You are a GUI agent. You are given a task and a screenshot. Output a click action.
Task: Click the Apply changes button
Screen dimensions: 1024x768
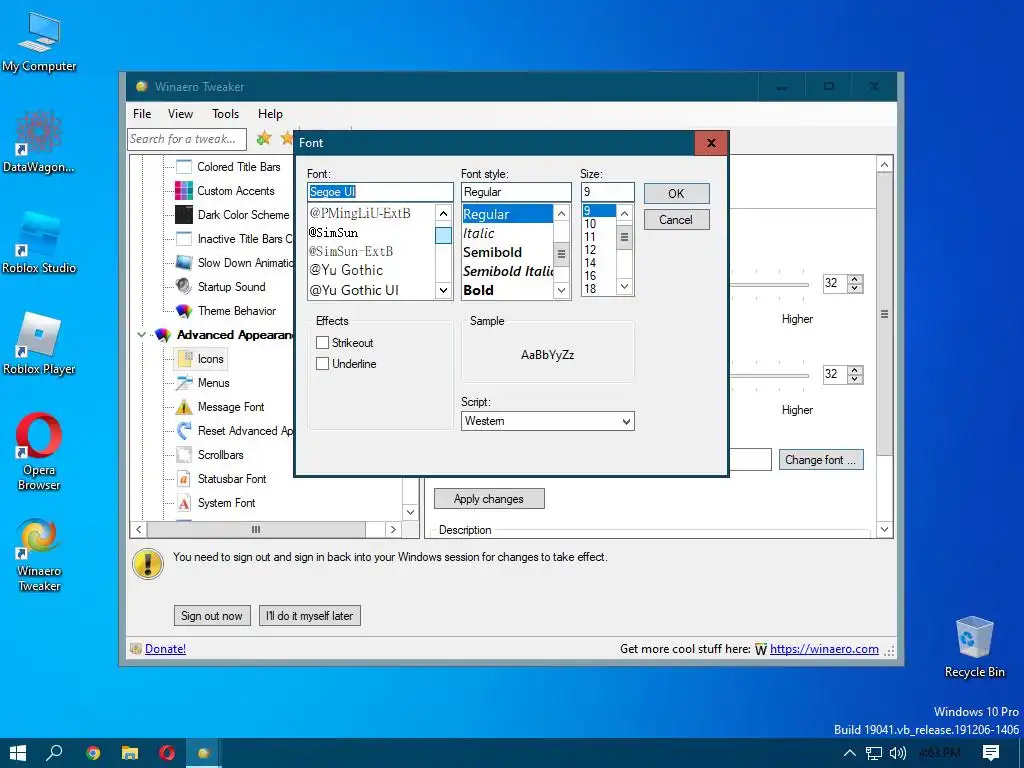[489, 499]
